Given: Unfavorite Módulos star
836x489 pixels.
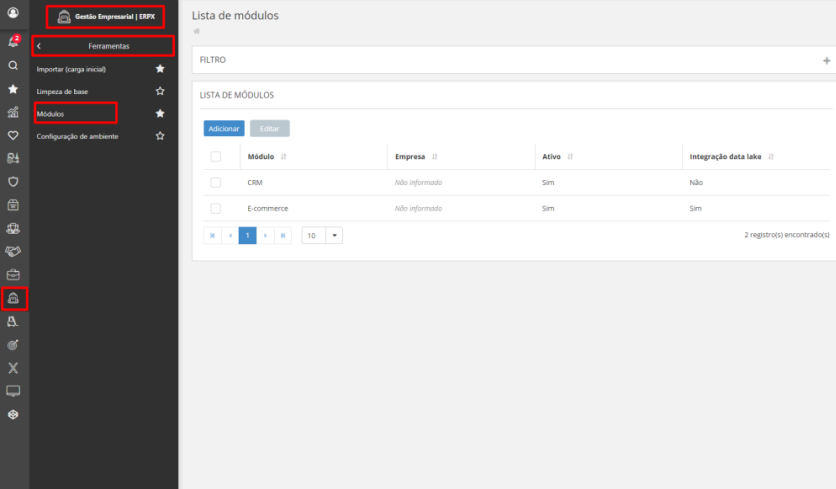Looking at the screenshot, I should [160, 114].
